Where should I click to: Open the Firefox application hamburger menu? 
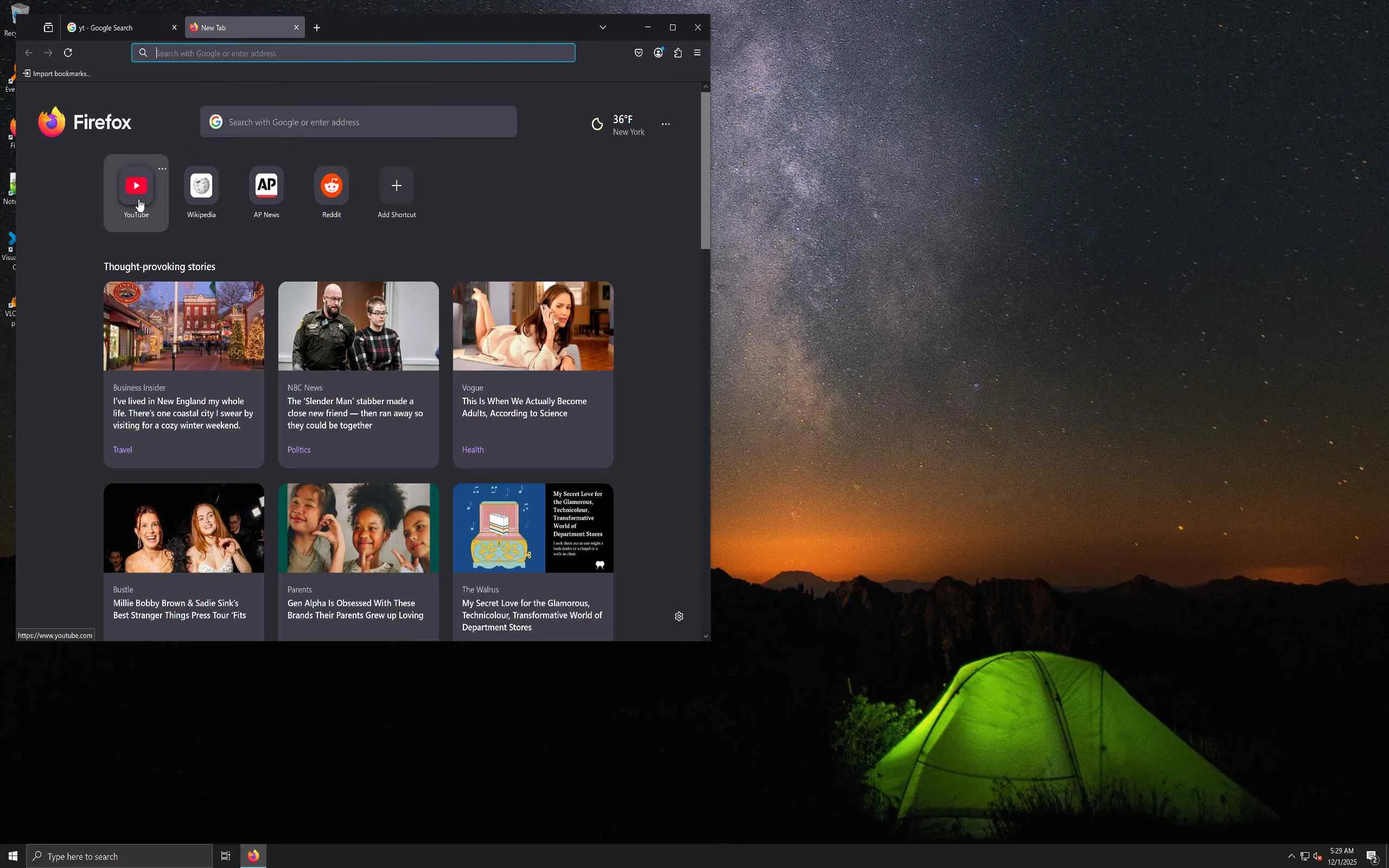click(x=697, y=53)
